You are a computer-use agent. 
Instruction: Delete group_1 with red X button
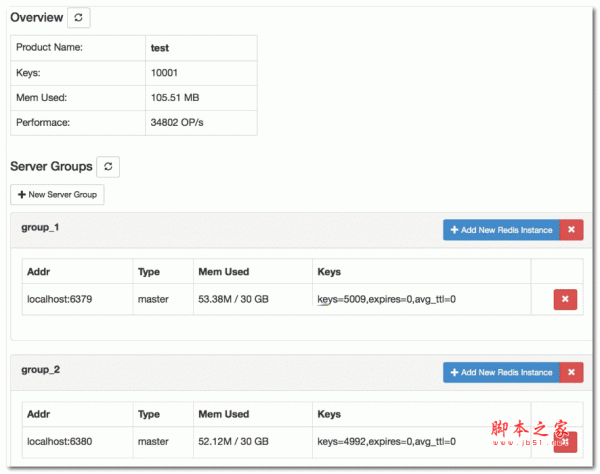[x=571, y=230]
